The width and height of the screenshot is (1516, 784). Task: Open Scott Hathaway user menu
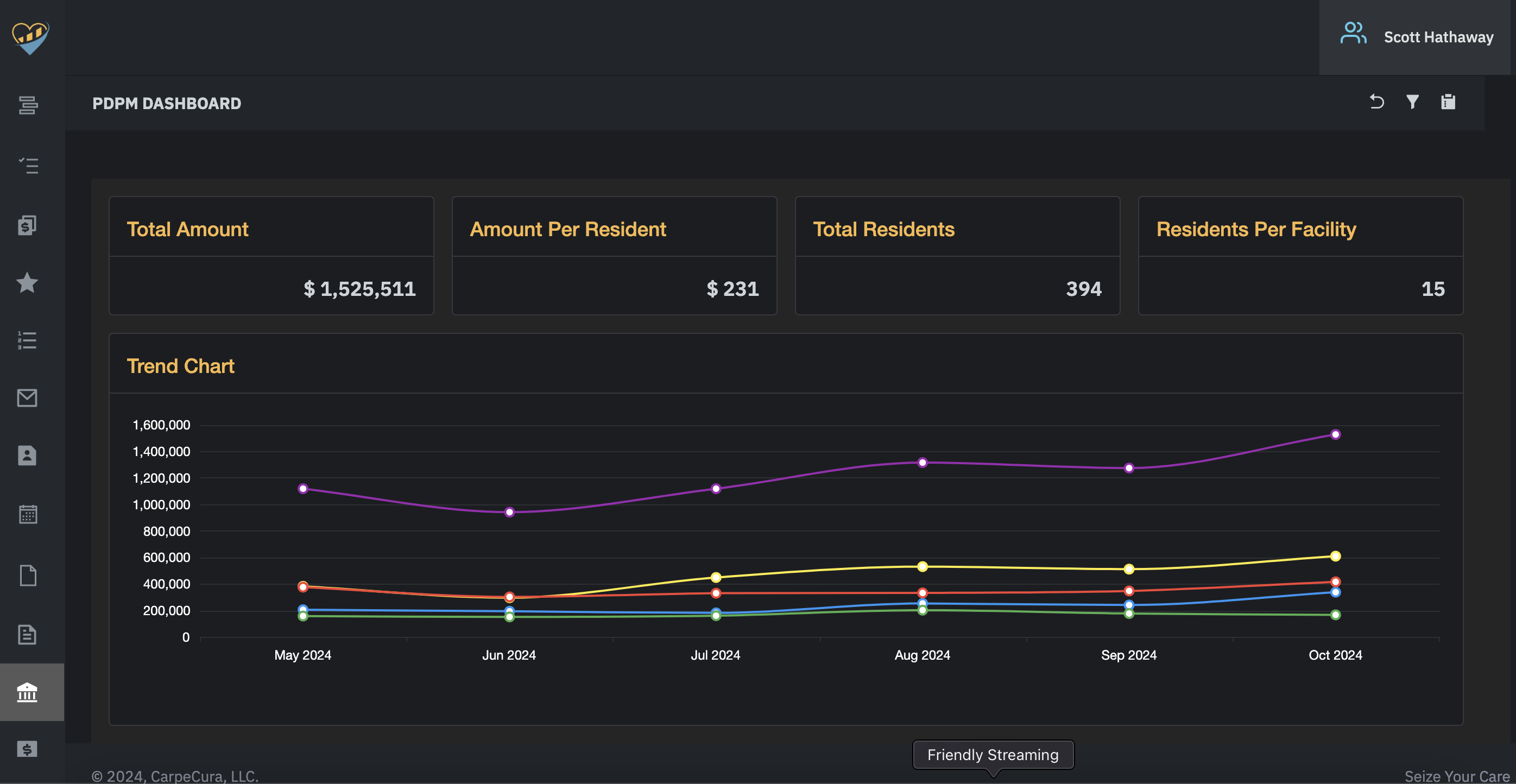[x=1415, y=37]
